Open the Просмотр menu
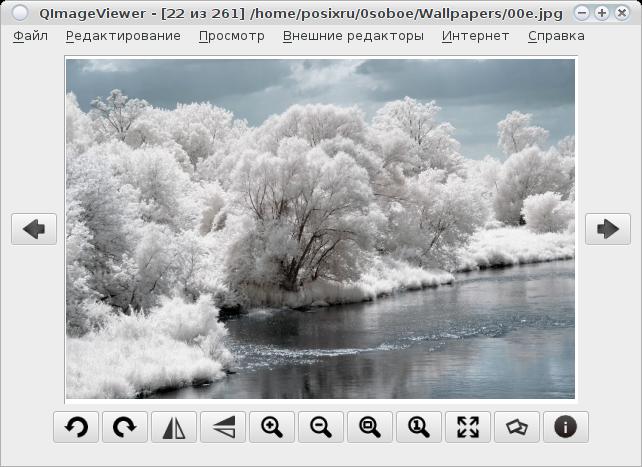The image size is (642, 467). coord(232,36)
